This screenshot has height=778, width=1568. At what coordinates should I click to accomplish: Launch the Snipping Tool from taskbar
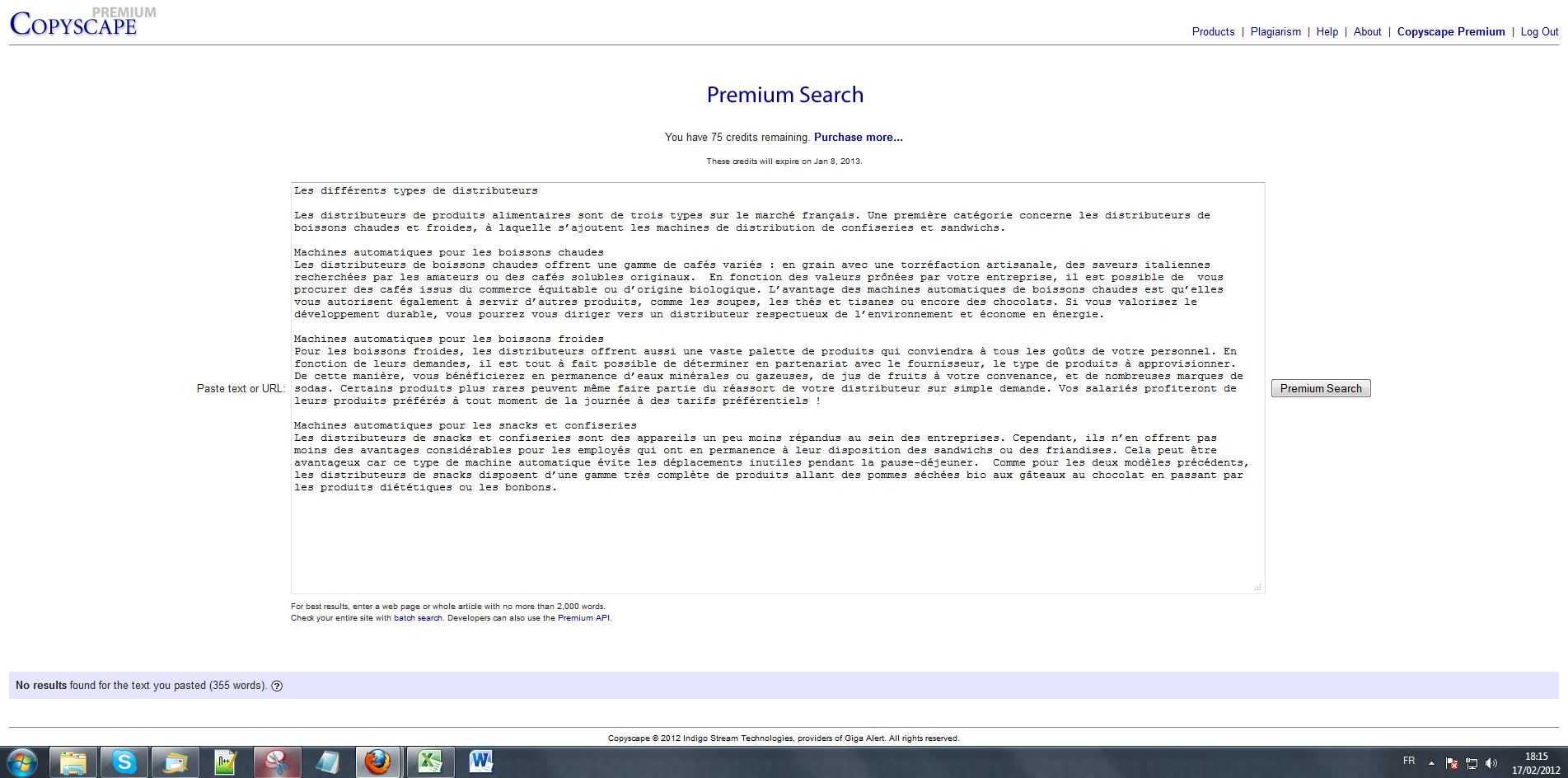pyautogui.click(x=277, y=762)
